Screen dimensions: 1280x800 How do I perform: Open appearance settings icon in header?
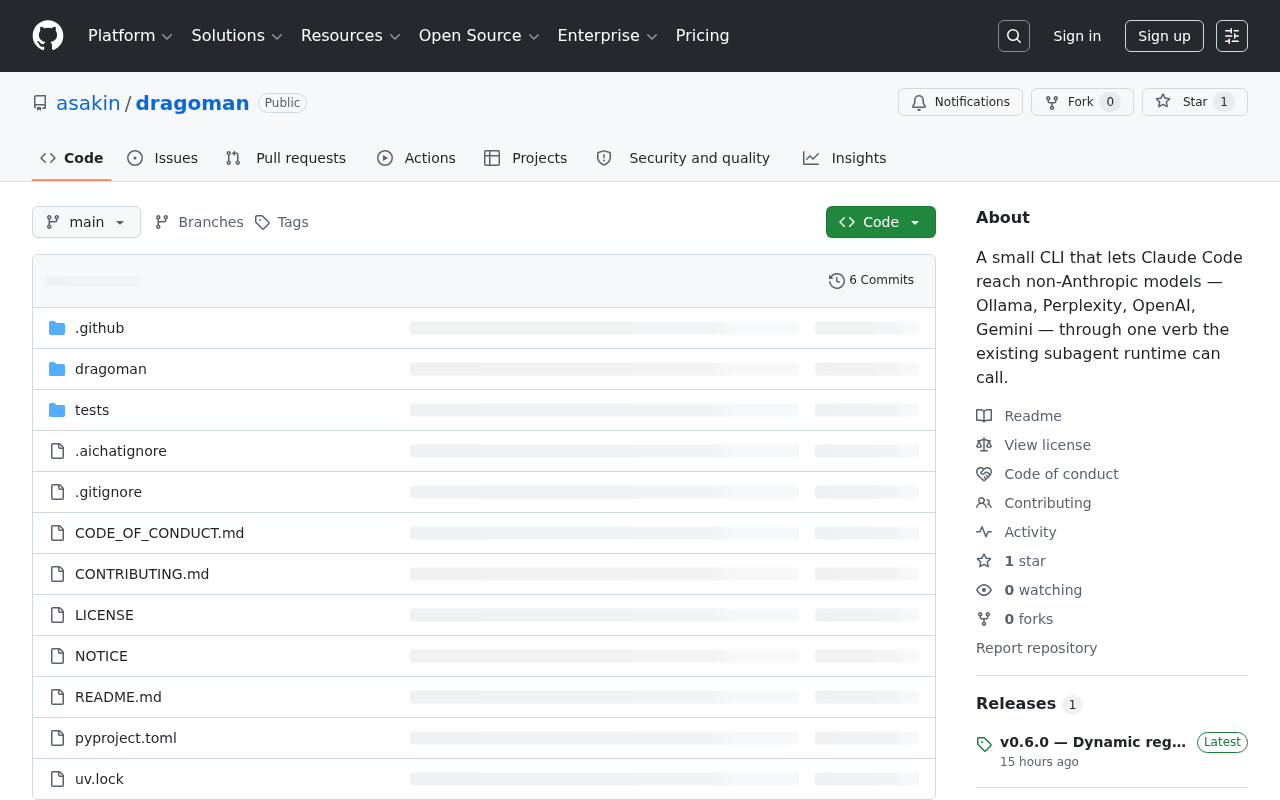(1232, 36)
